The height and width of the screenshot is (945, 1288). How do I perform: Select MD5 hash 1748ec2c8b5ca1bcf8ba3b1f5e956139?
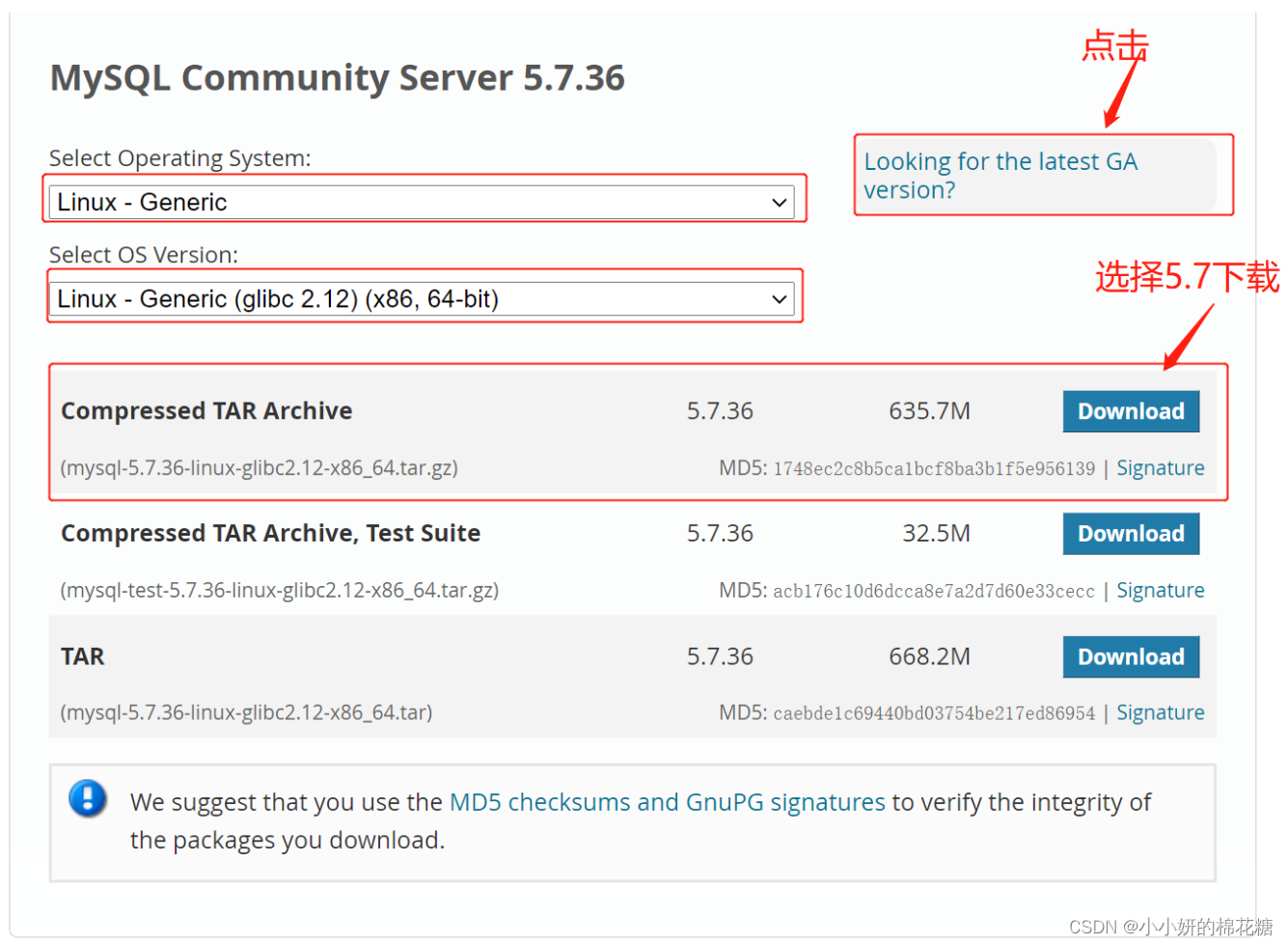coord(934,469)
